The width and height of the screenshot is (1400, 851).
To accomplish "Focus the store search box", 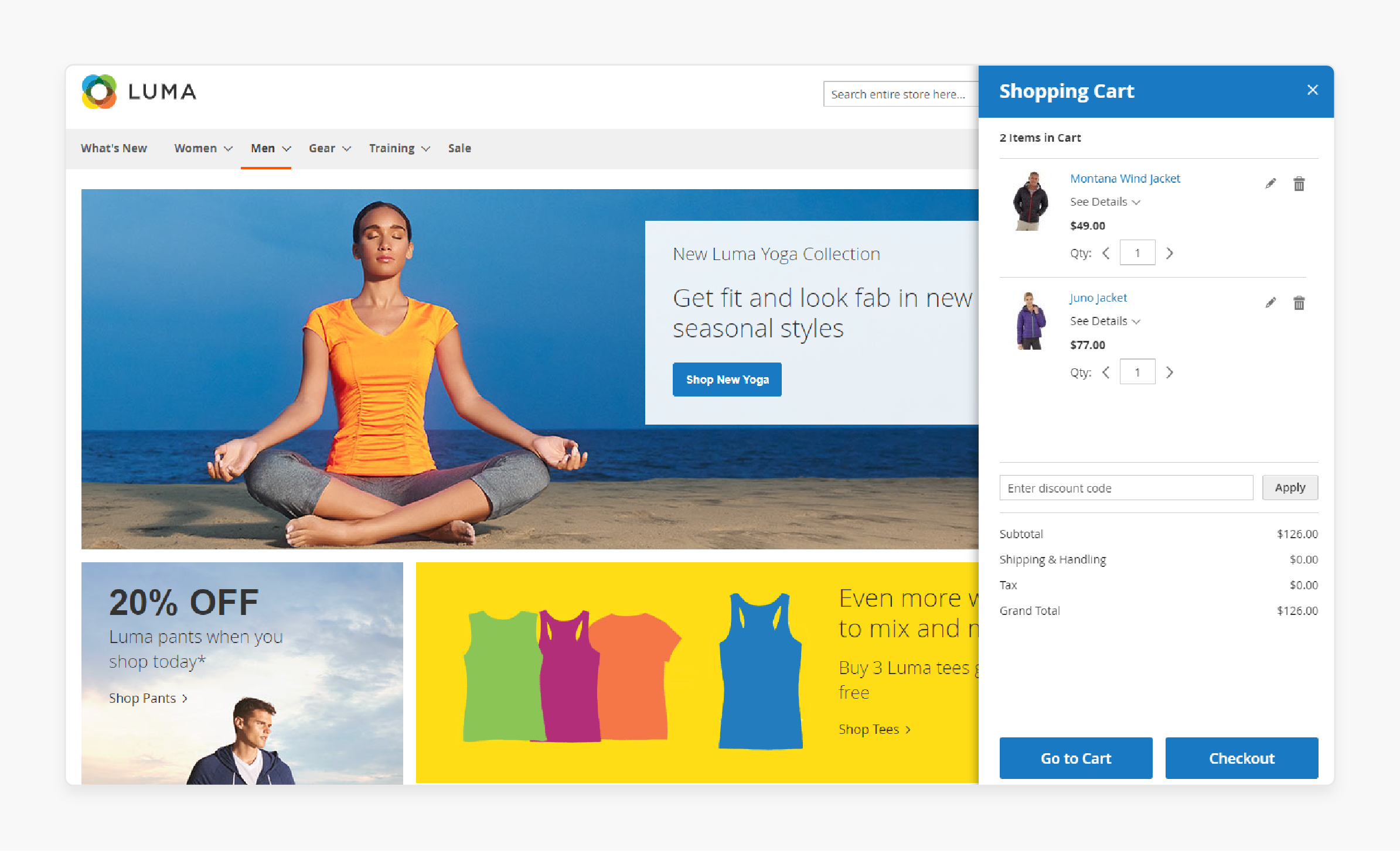I will 901,94.
